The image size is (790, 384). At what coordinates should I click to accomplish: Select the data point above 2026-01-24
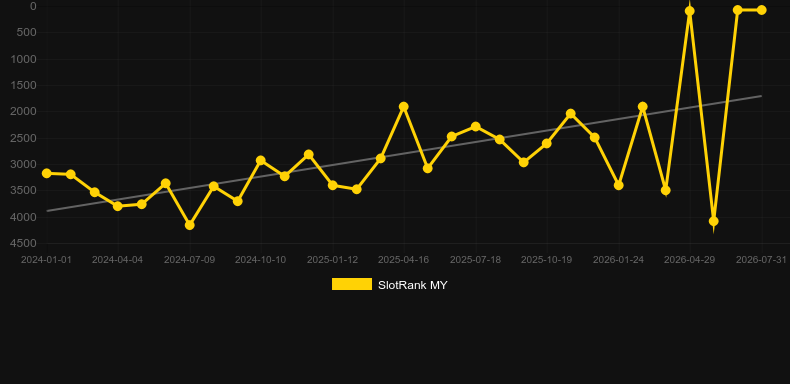pos(619,185)
